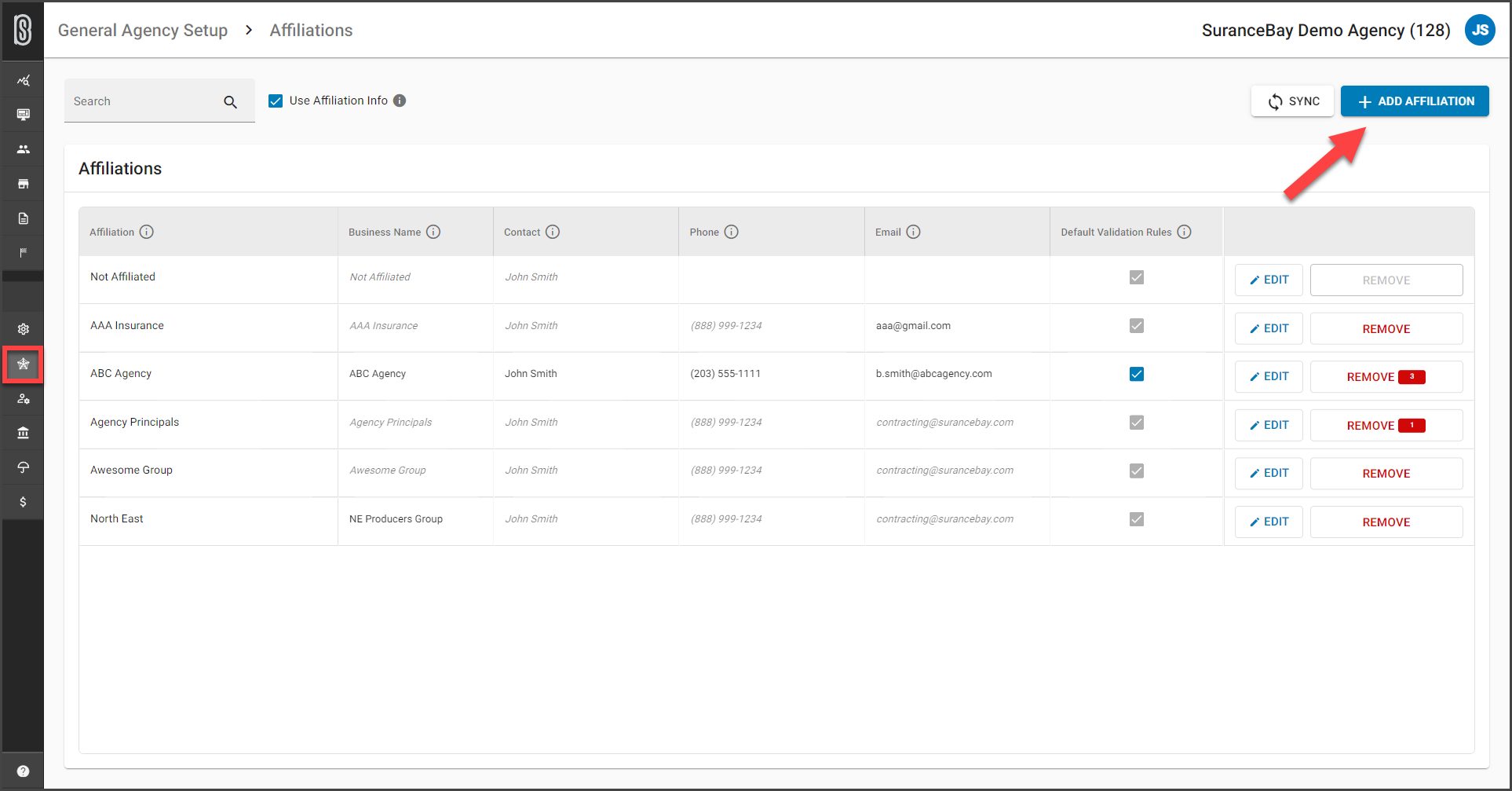
Task: Click the Affiliations breadcrumb
Action: (x=312, y=30)
